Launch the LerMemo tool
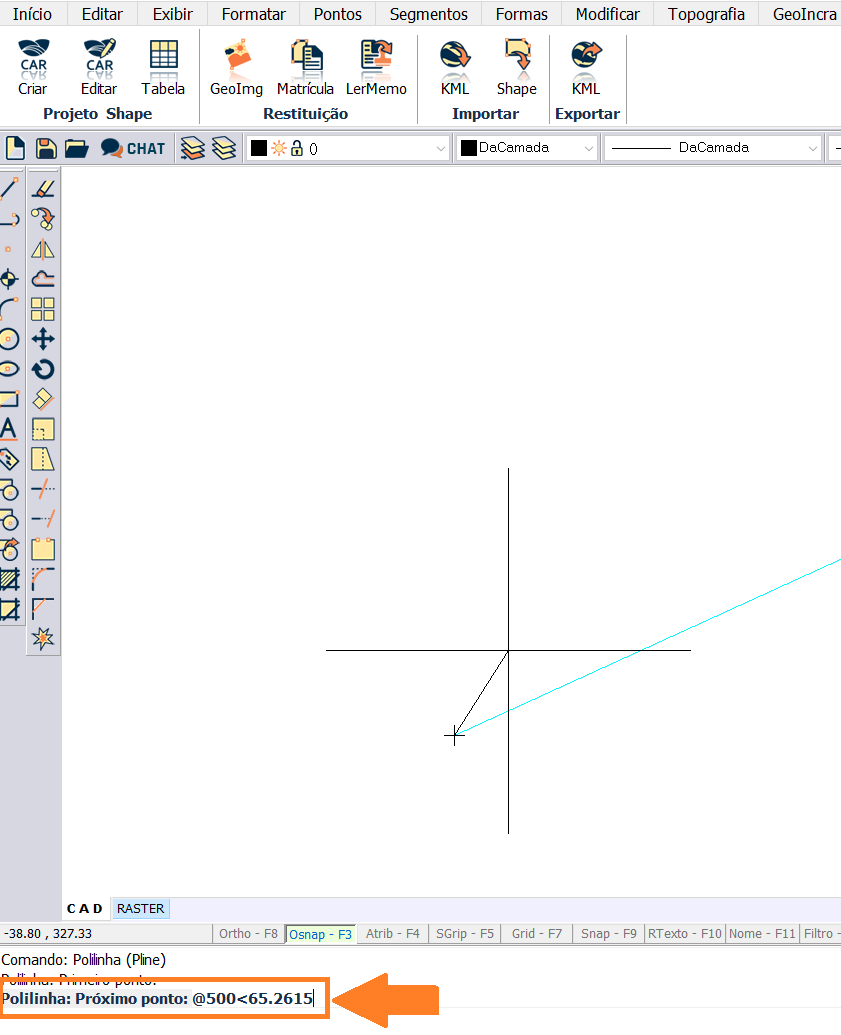Image resolution: width=841 pixels, height=1035 pixels. click(x=376, y=68)
